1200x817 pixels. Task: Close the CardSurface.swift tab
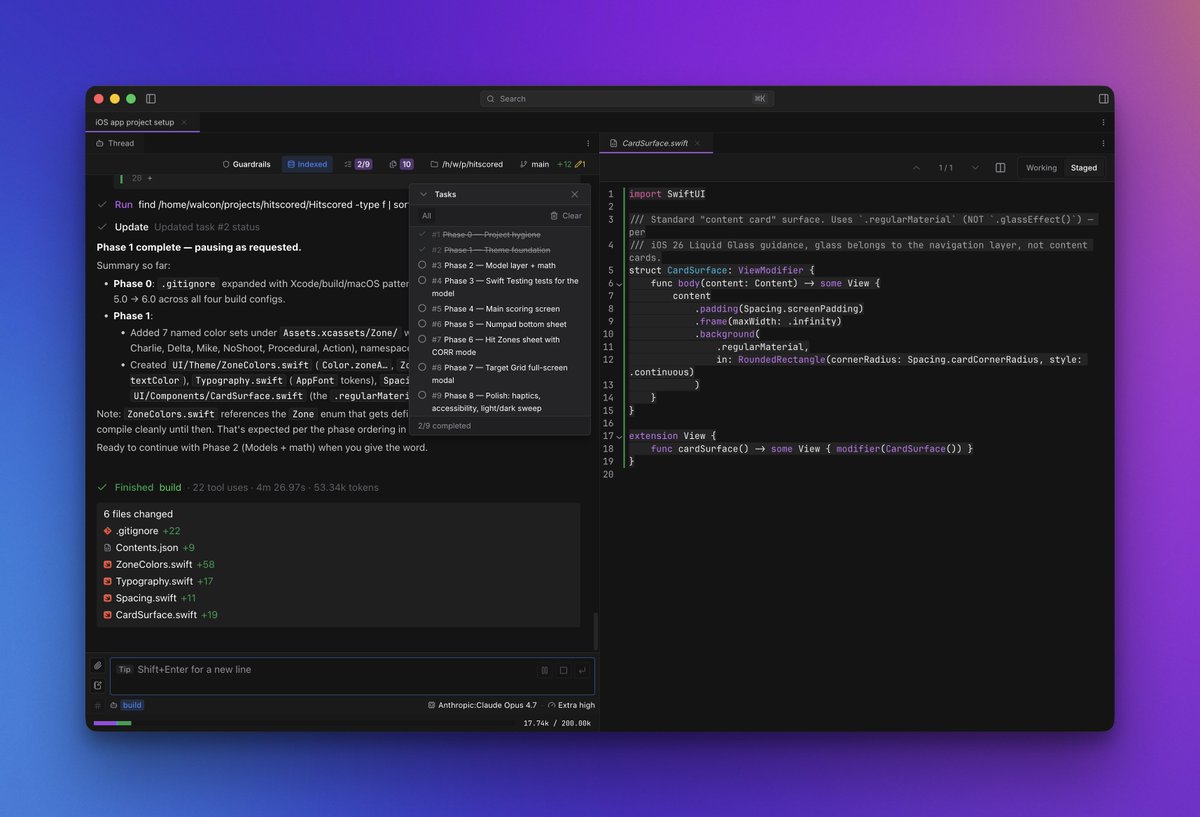pyautogui.click(x=698, y=143)
